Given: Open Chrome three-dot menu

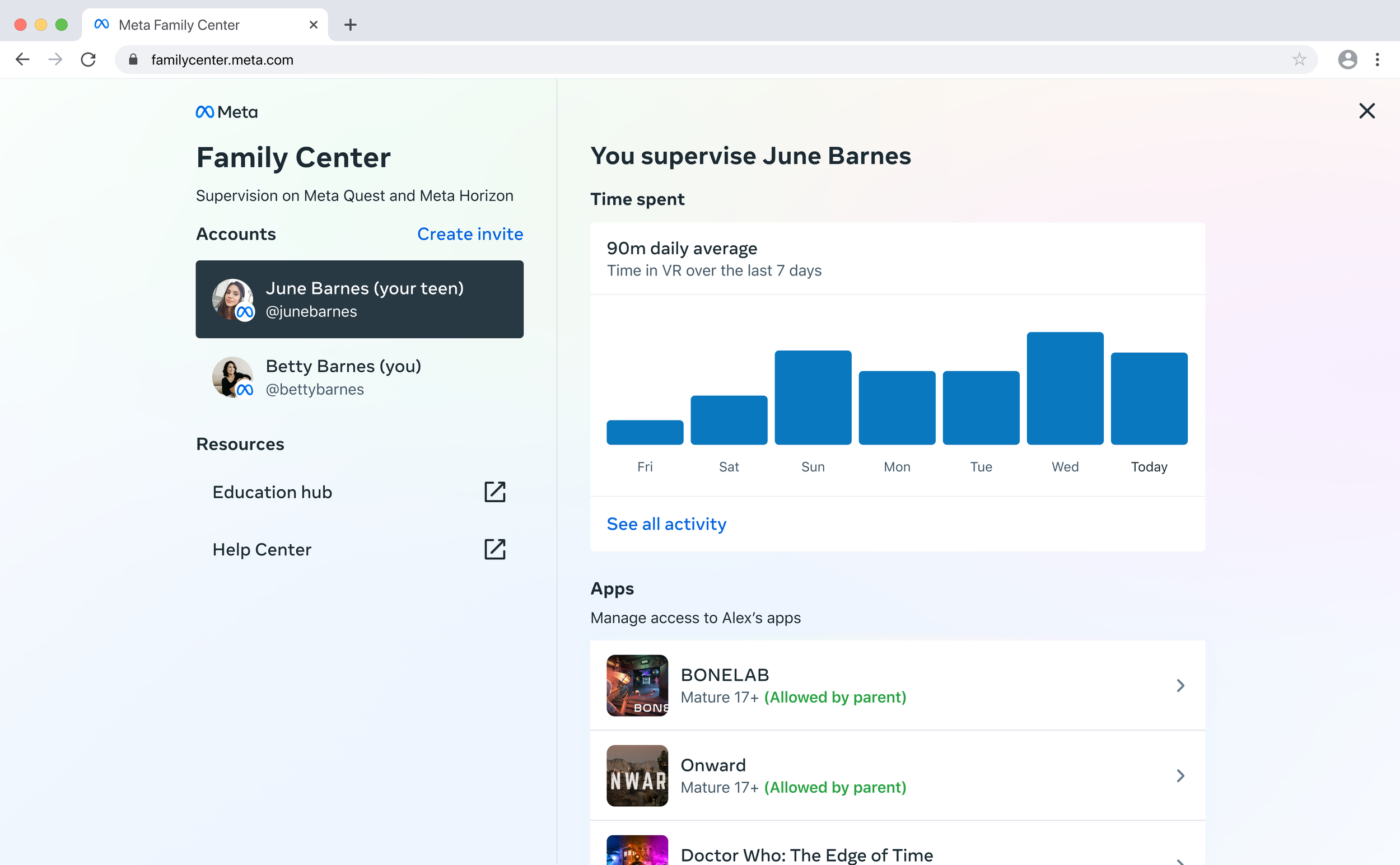Looking at the screenshot, I should pos(1377,59).
